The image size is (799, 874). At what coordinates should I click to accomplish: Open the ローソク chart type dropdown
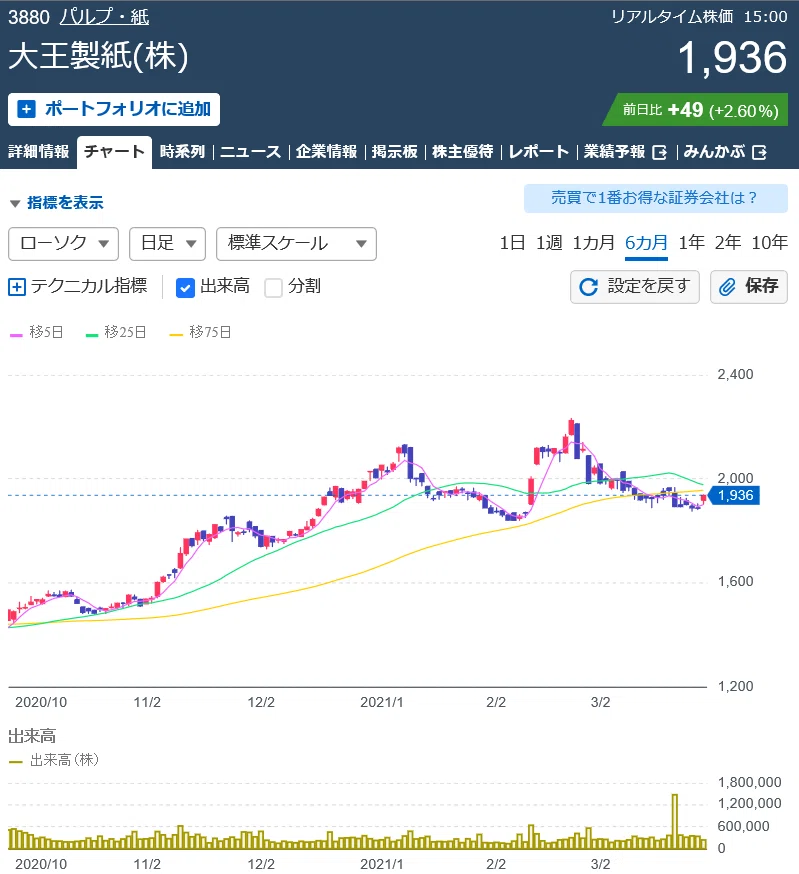click(64, 244)
